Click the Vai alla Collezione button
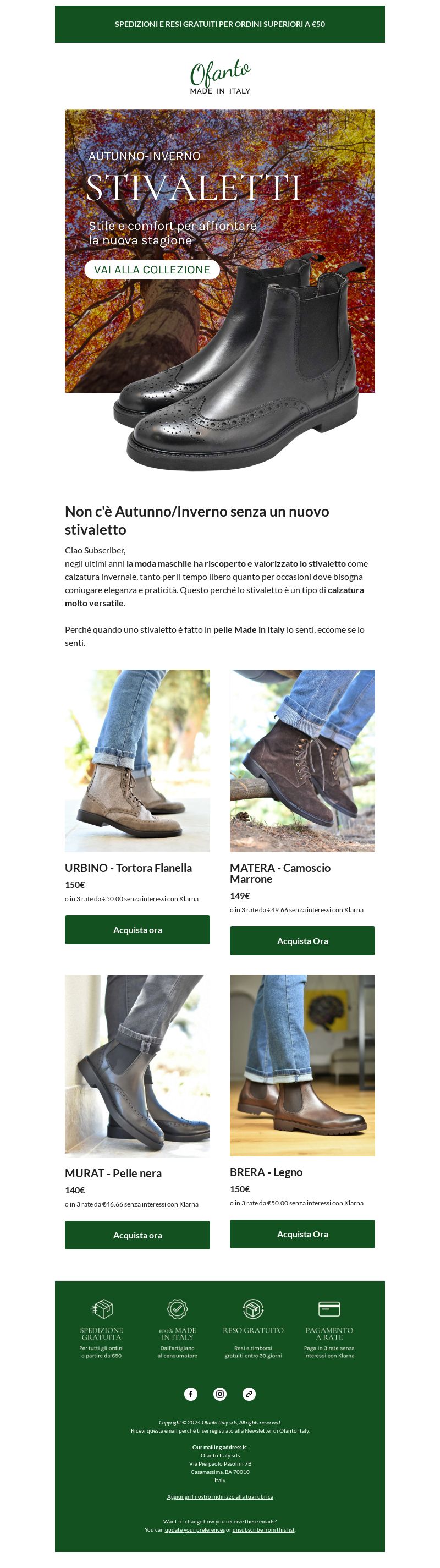Screen dimensions: 440x1568 (152, 270)
